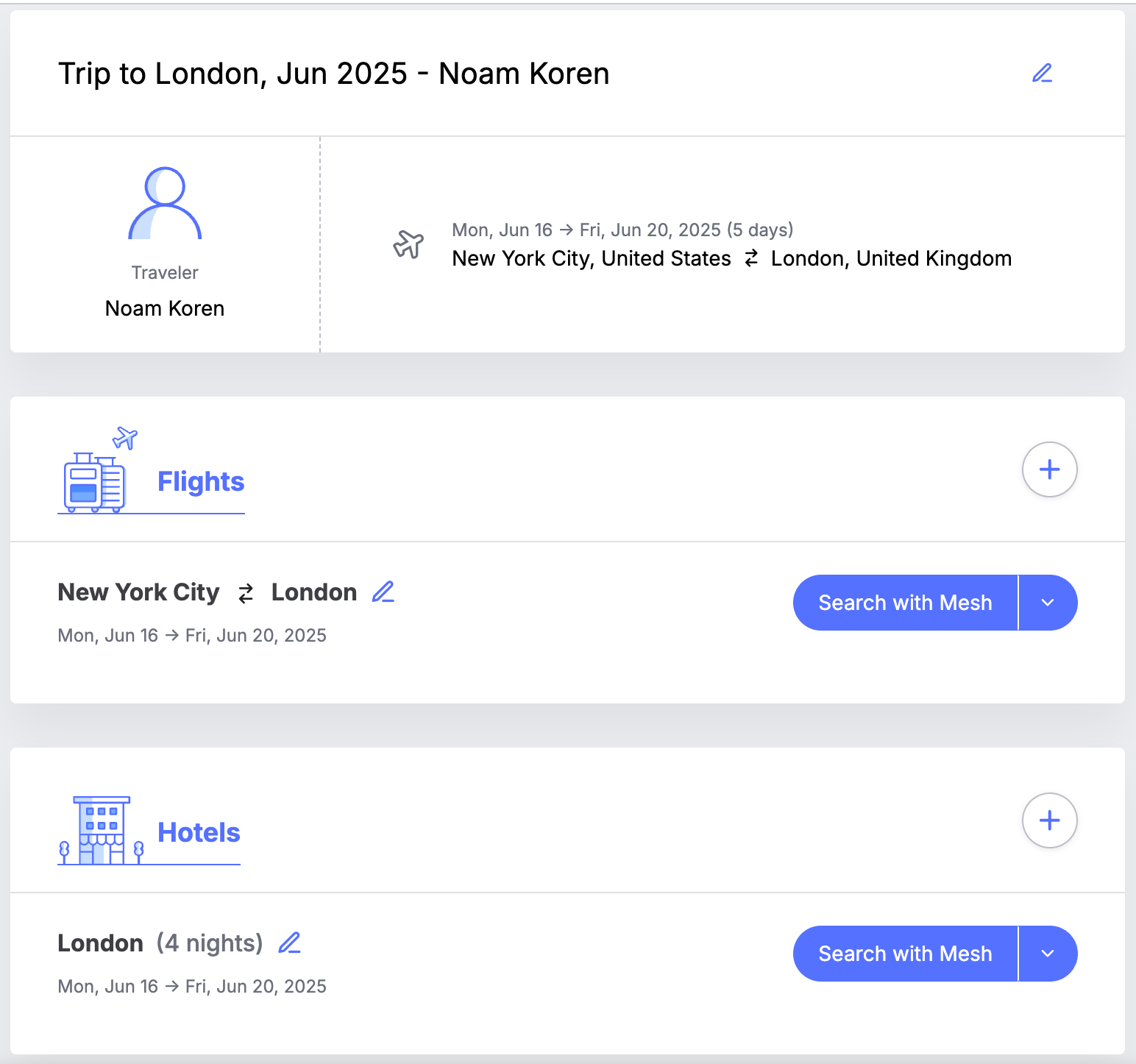Search flights with Mesh
The image size is (1136, 1064).
[x=905, y=603]
